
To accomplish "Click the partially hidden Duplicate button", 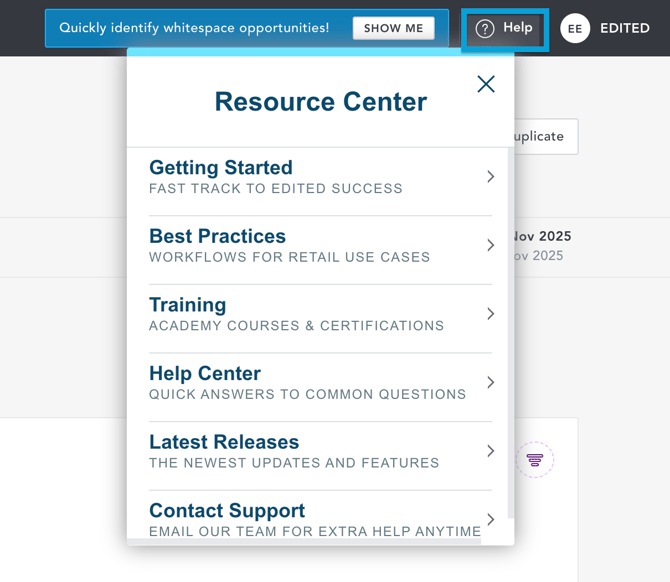I will coord(545,137).
